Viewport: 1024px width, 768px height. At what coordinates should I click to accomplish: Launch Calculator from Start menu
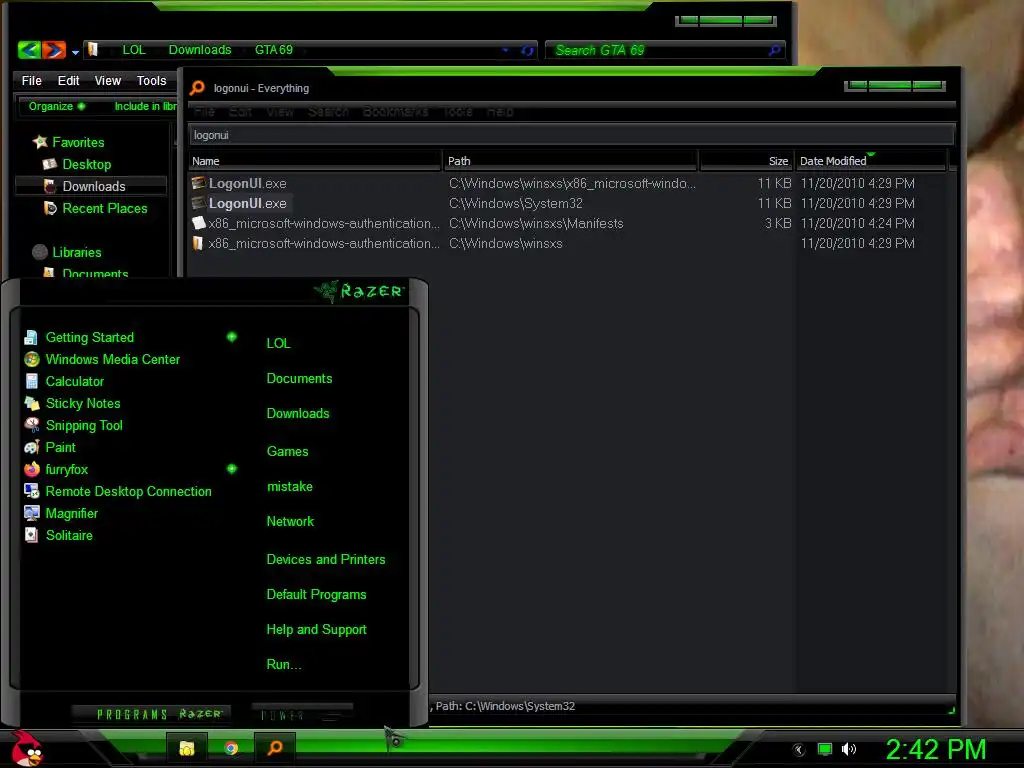tap(74, 381)
